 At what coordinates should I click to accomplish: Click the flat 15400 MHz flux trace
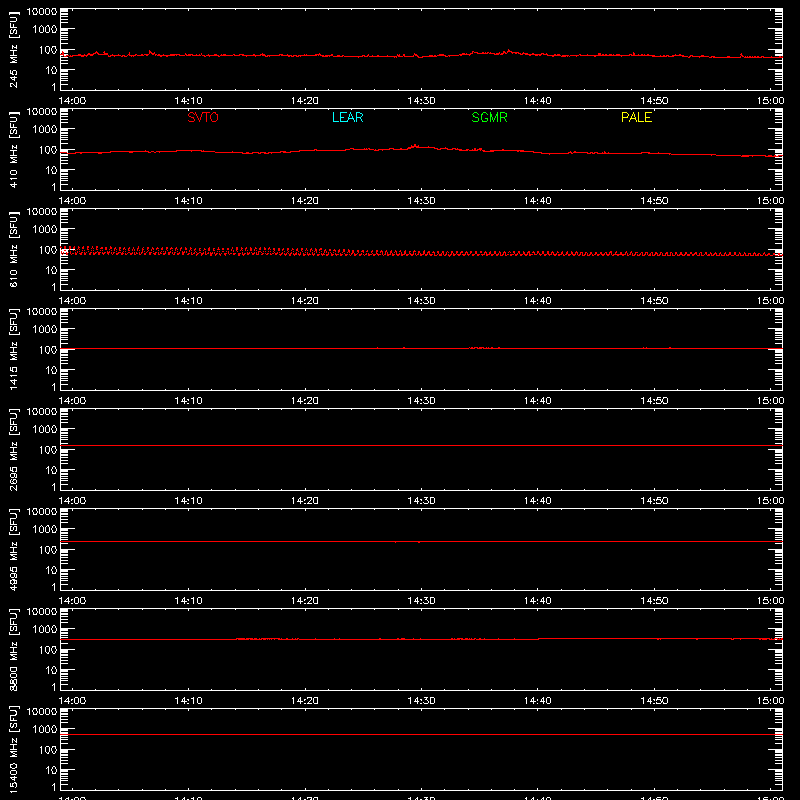pyautogui.click(x=421, y=735)
